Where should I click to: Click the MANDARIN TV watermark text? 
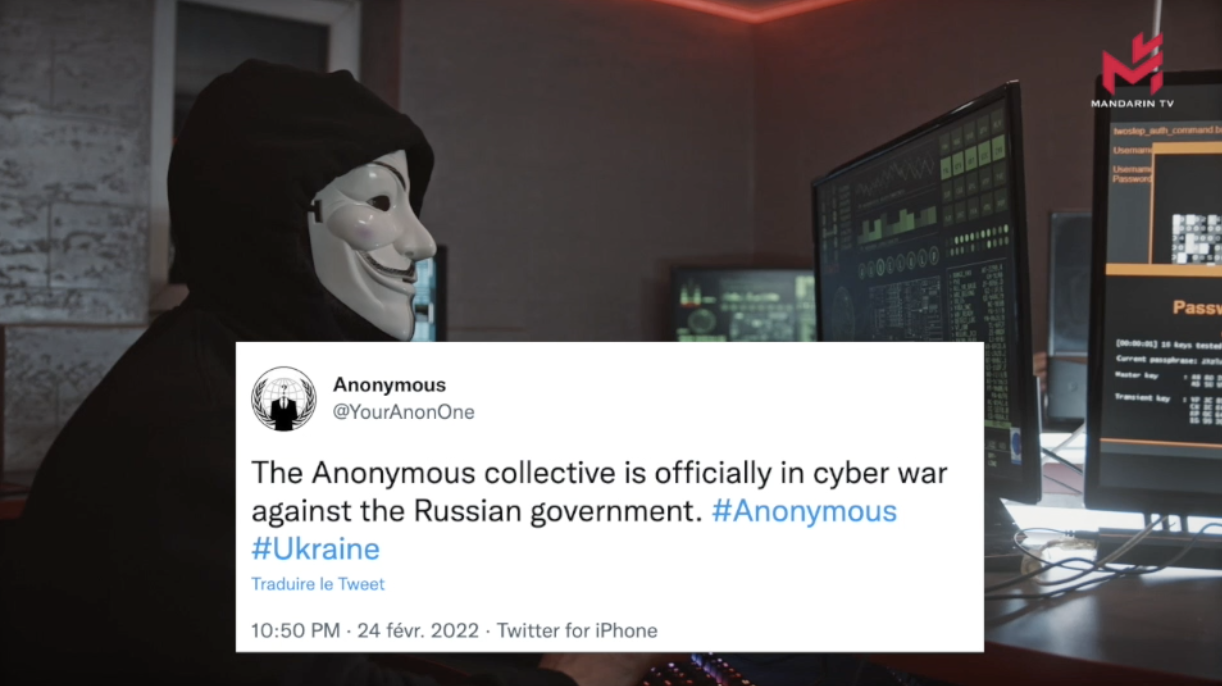1133,103
